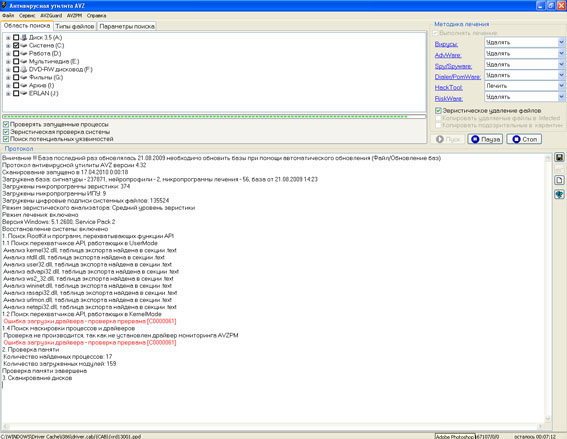Click the Spy/Spyware link

click(453, 66)
